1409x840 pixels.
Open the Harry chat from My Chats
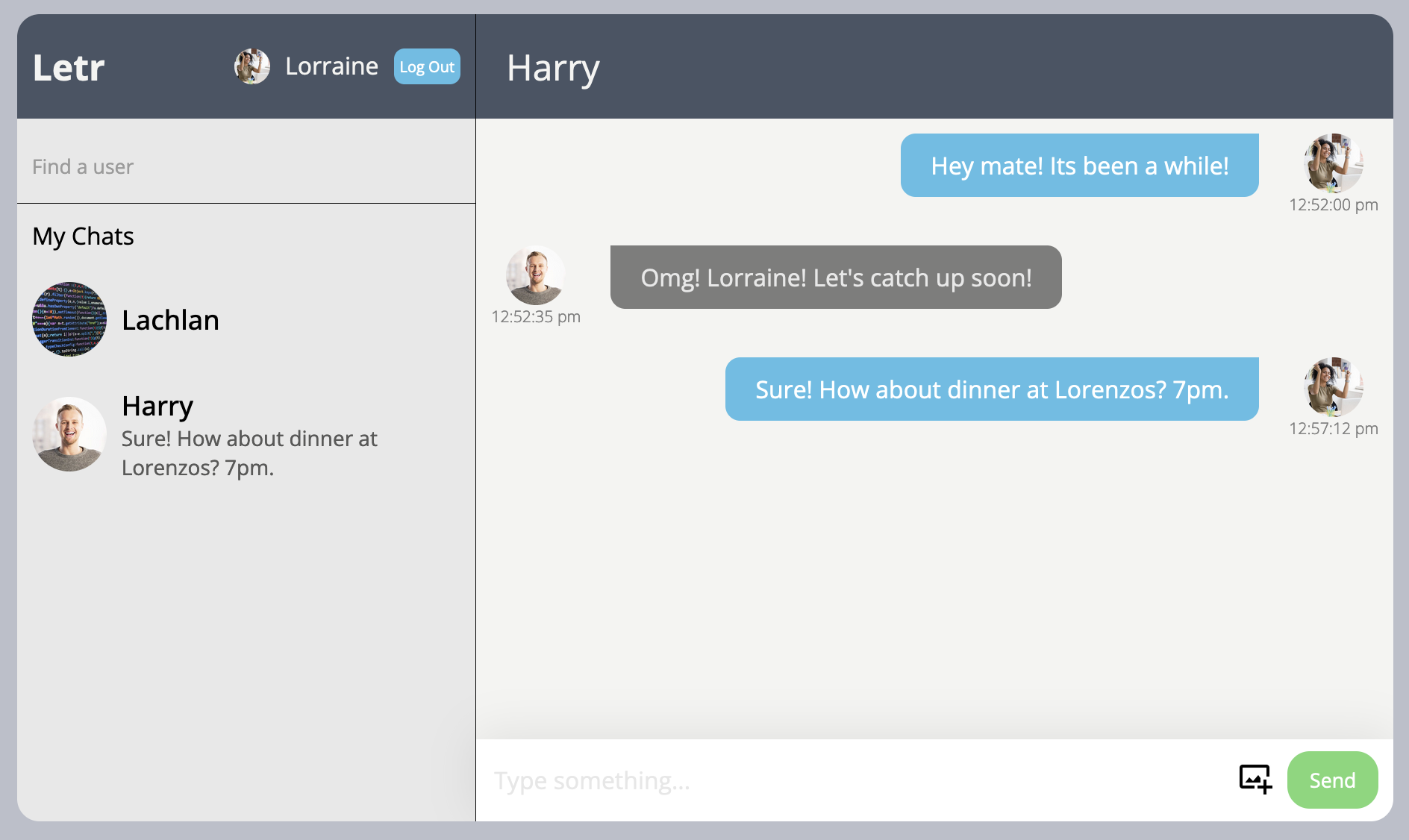158,406
